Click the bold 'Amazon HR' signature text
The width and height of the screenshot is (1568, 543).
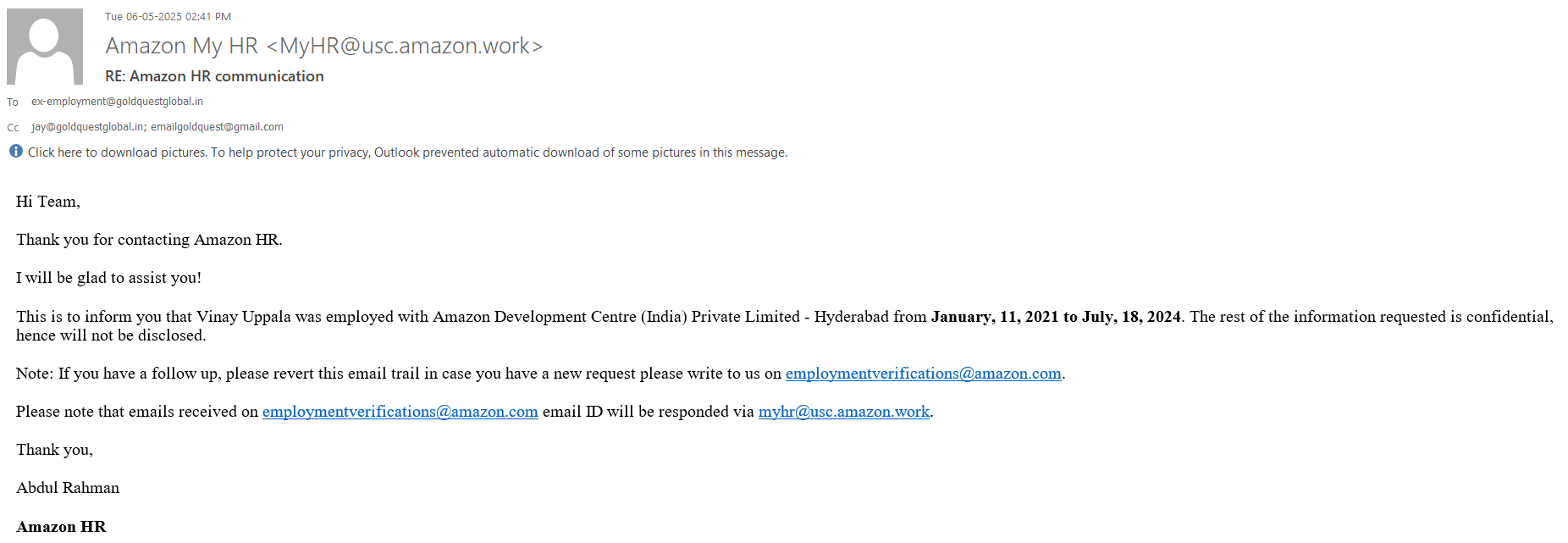coord(61,527)
